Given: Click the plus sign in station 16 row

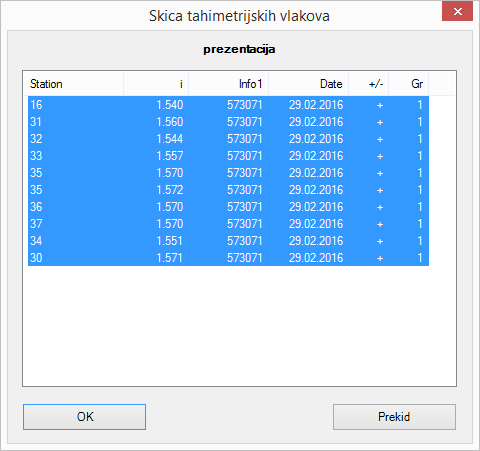Looking at the screenshot, I should click(380, 105).
